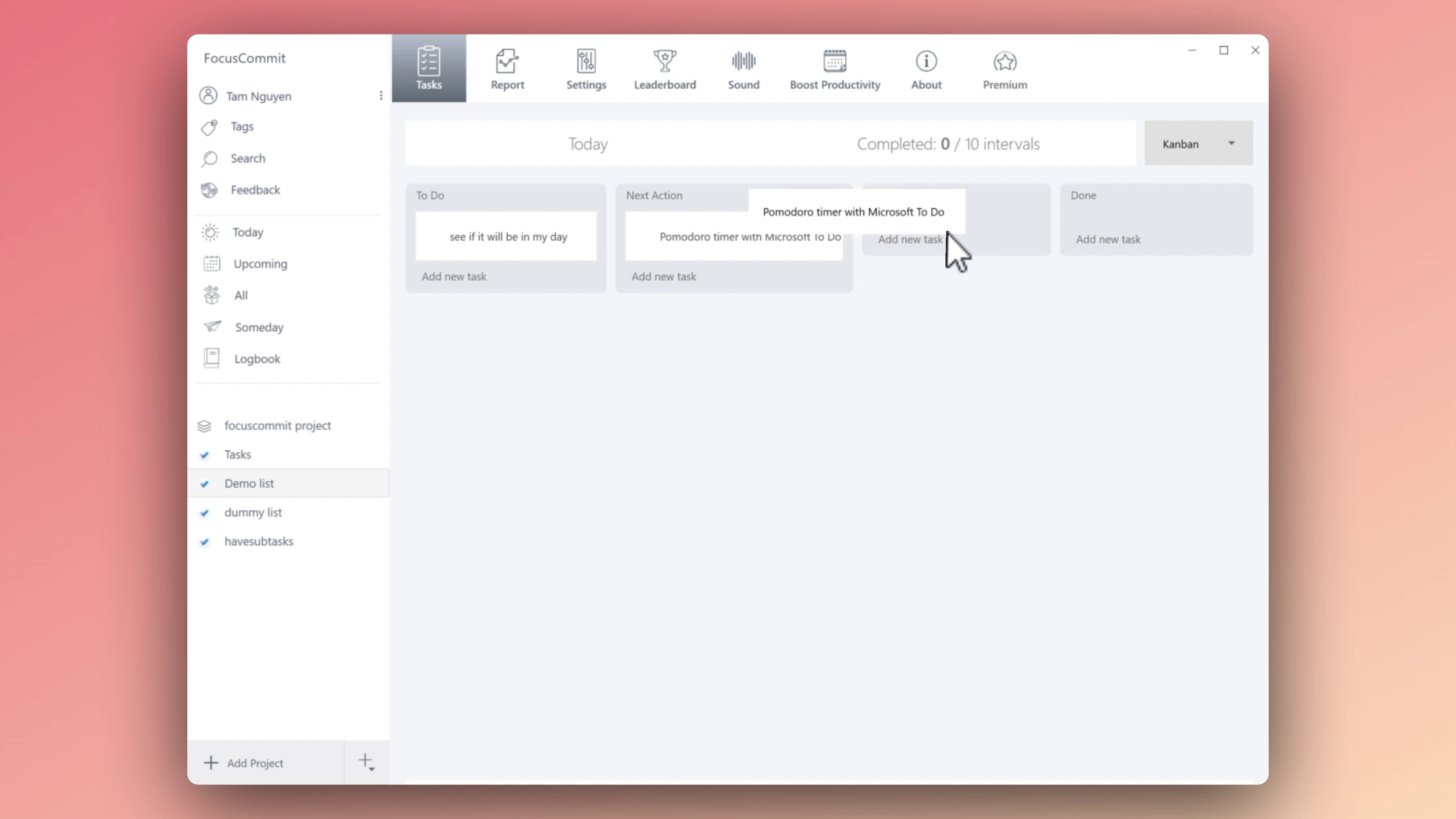The height and width of the screenshot is (819, 1456).
Task: Click the Next Action column header
Action: click(654, 195)
